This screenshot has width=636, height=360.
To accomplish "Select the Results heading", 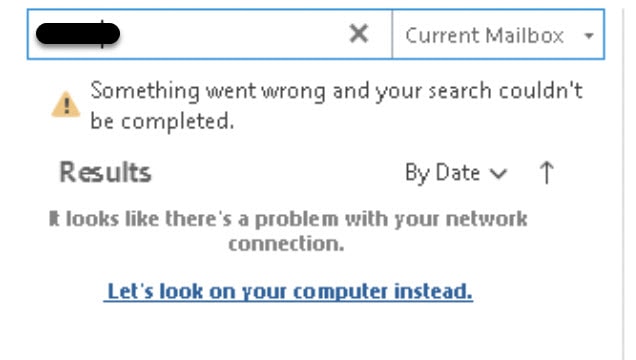I will click(x=105, y=173).
